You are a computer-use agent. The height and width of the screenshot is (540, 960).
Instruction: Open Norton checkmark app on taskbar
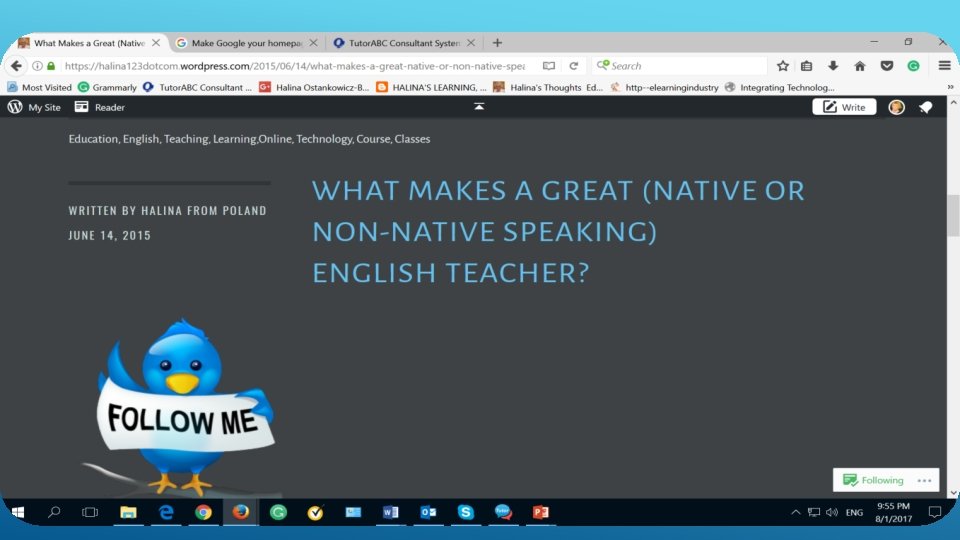pos(315,512)
